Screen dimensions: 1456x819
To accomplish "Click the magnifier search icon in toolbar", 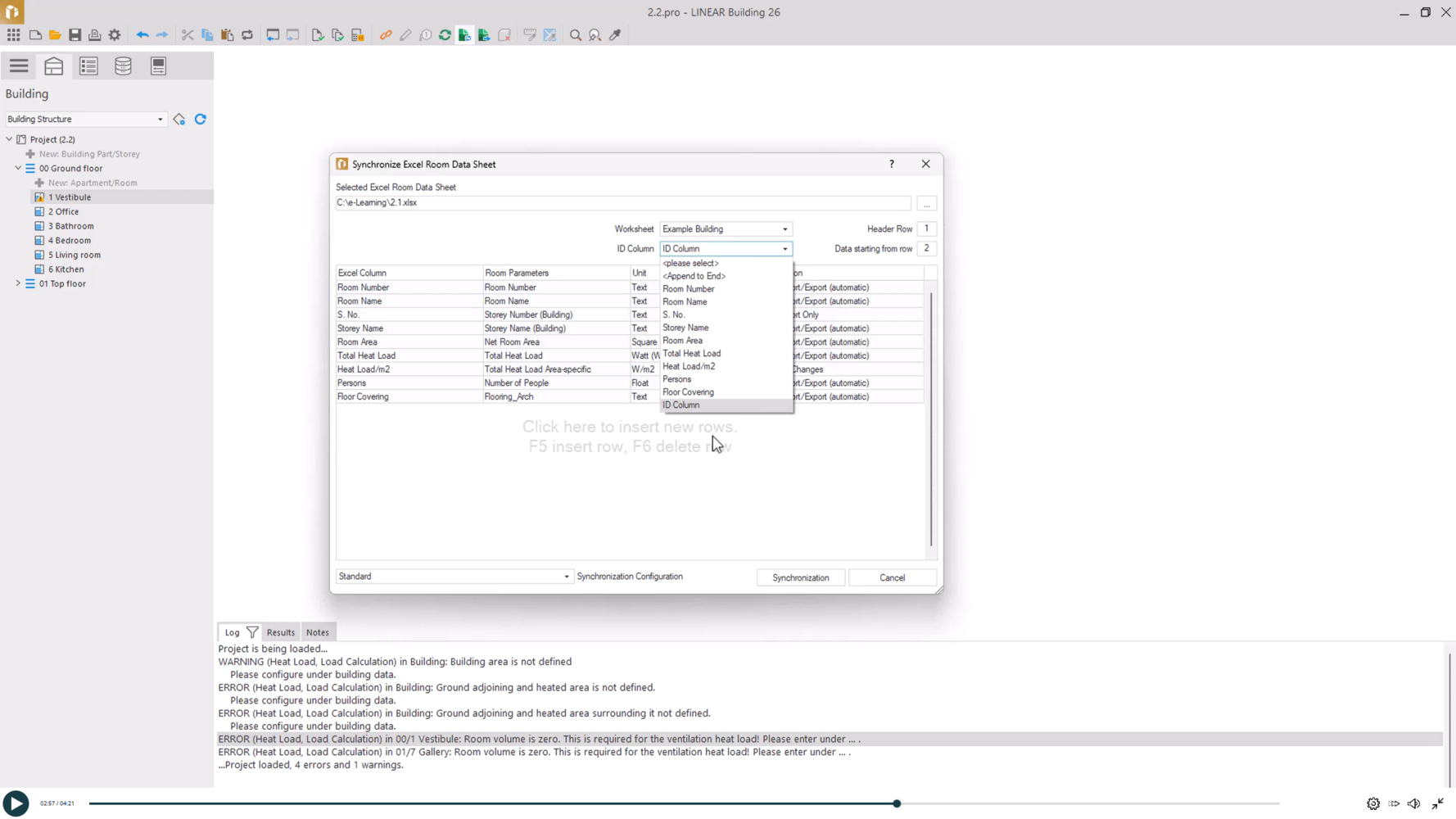I will tap(576, 35).
